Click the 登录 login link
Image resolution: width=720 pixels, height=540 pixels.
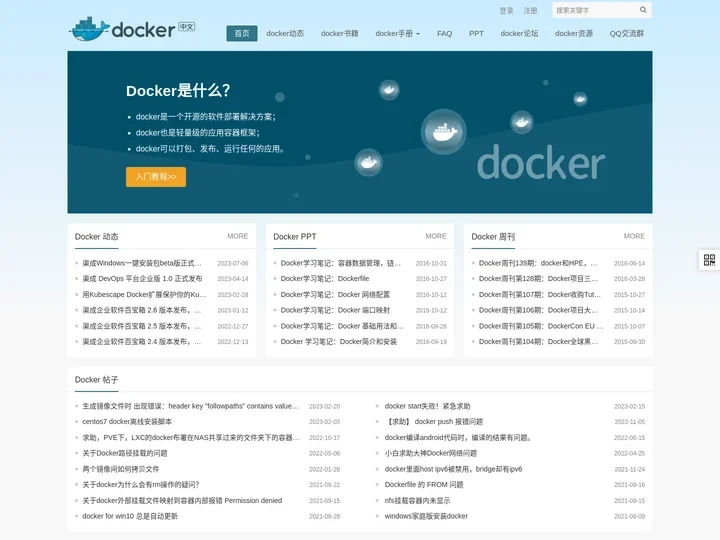[506, 11]
